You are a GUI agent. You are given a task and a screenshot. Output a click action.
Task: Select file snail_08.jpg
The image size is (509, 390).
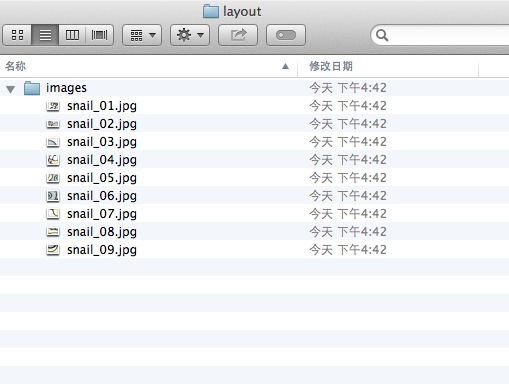click(x=102, y=232)
